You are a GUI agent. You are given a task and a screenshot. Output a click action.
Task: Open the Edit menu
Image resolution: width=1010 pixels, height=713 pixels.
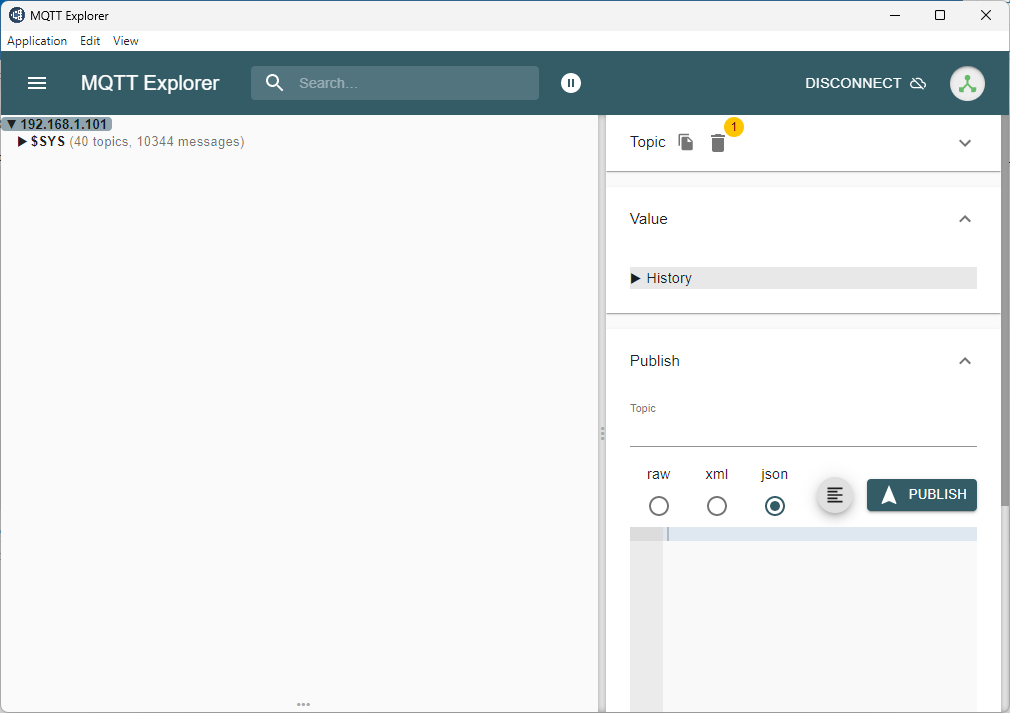click(x=90, y=41)
